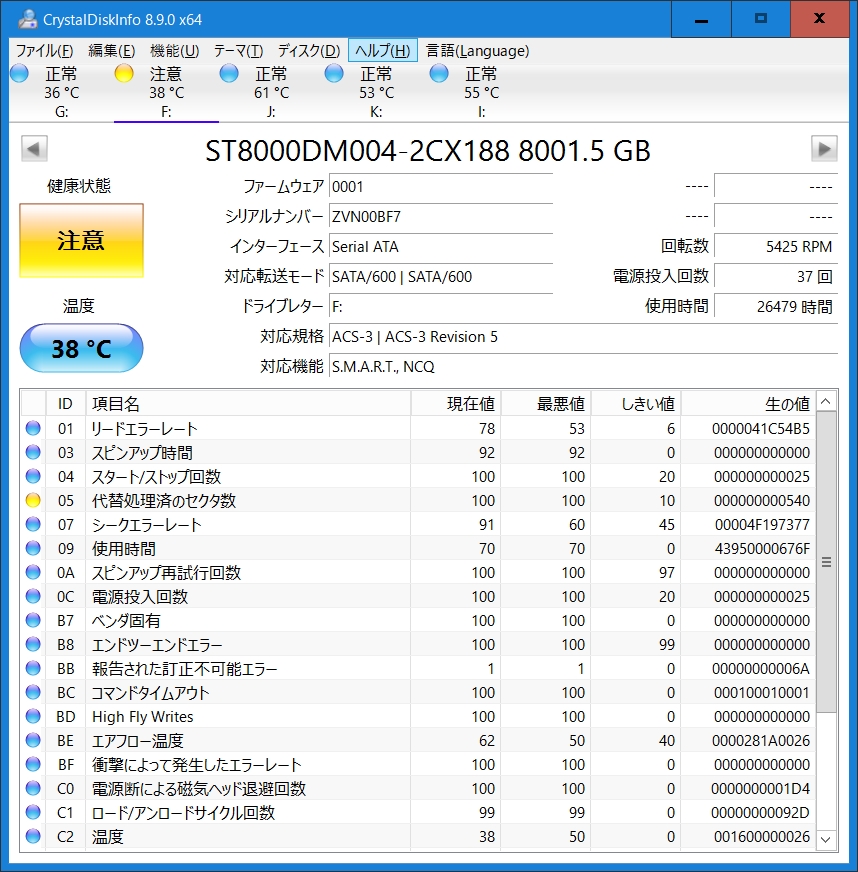The image size is (858, 872).
Task: Click the ACS-3 Revision 5 standard field
Action: pyautogui.click(x=583, y=337)
